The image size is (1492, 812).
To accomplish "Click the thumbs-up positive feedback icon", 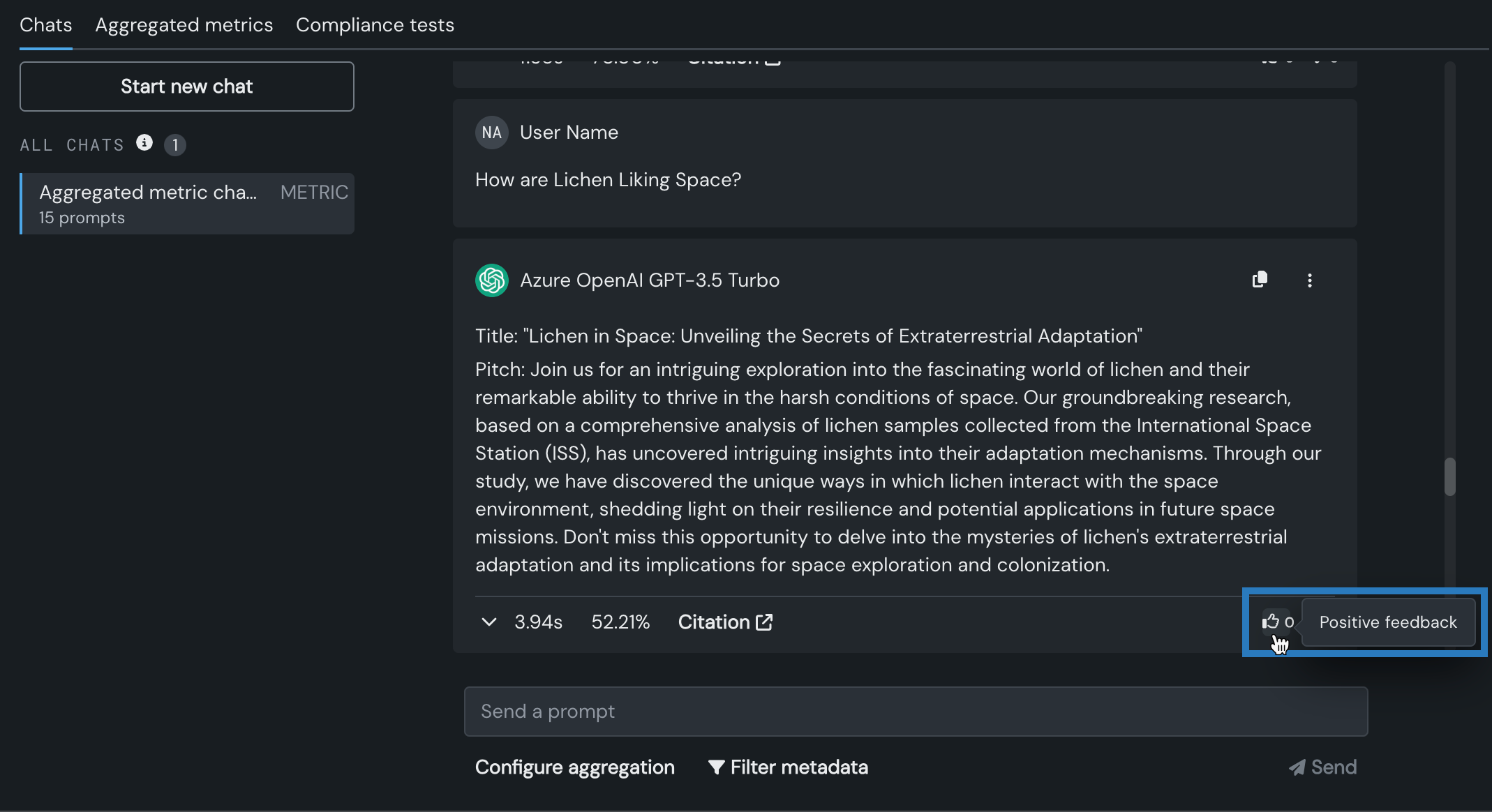I will [1271, 621].
